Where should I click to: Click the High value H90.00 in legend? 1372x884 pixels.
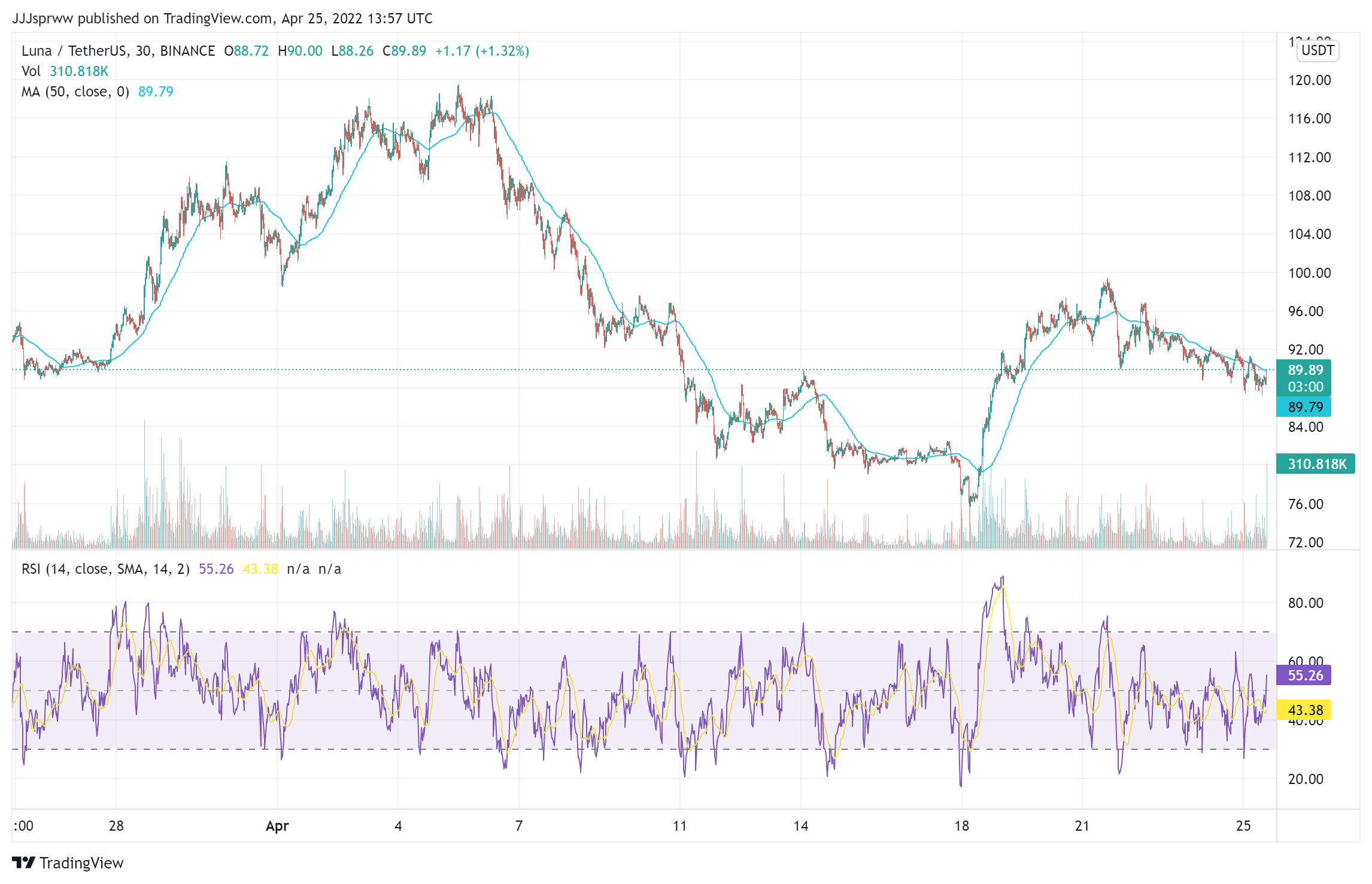[x=300, y=51]
